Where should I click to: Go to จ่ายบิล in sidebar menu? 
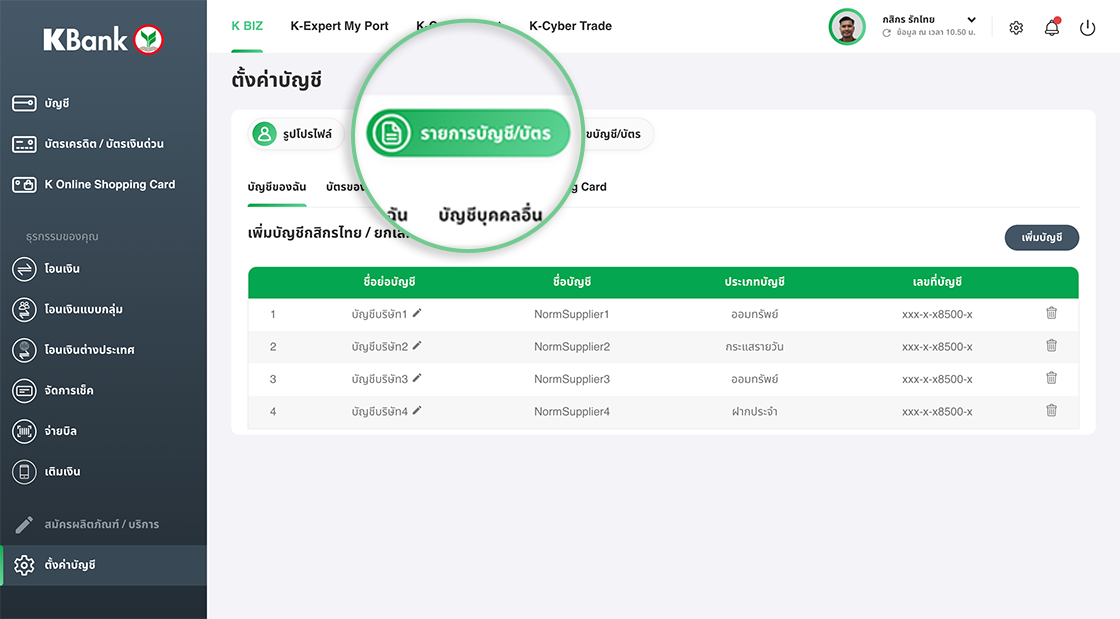click(60, 431)
